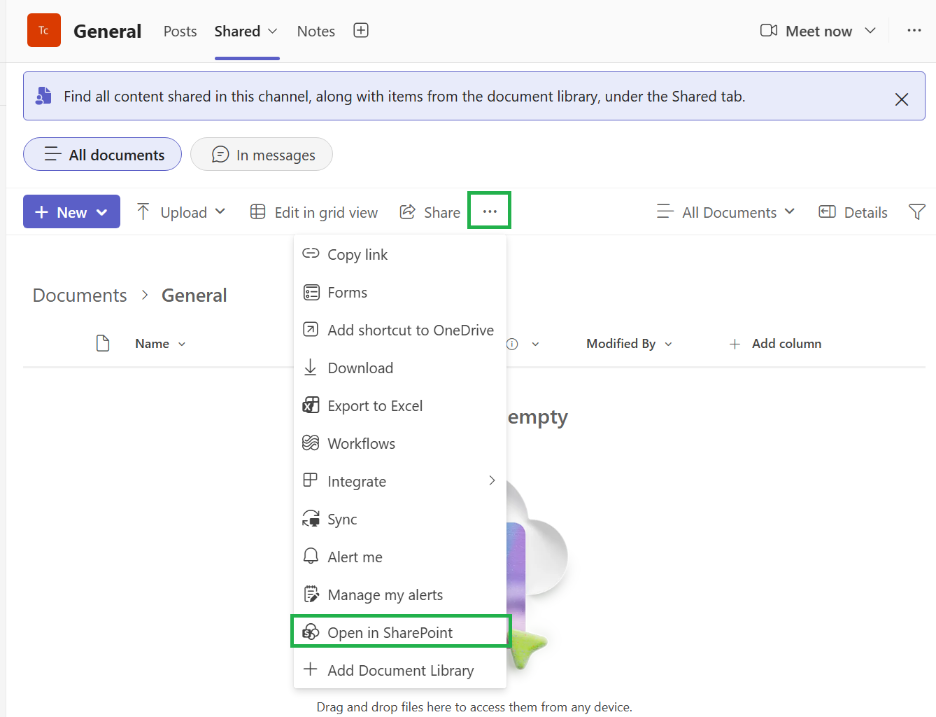Click the Share toolbar button

coord(430,212)
